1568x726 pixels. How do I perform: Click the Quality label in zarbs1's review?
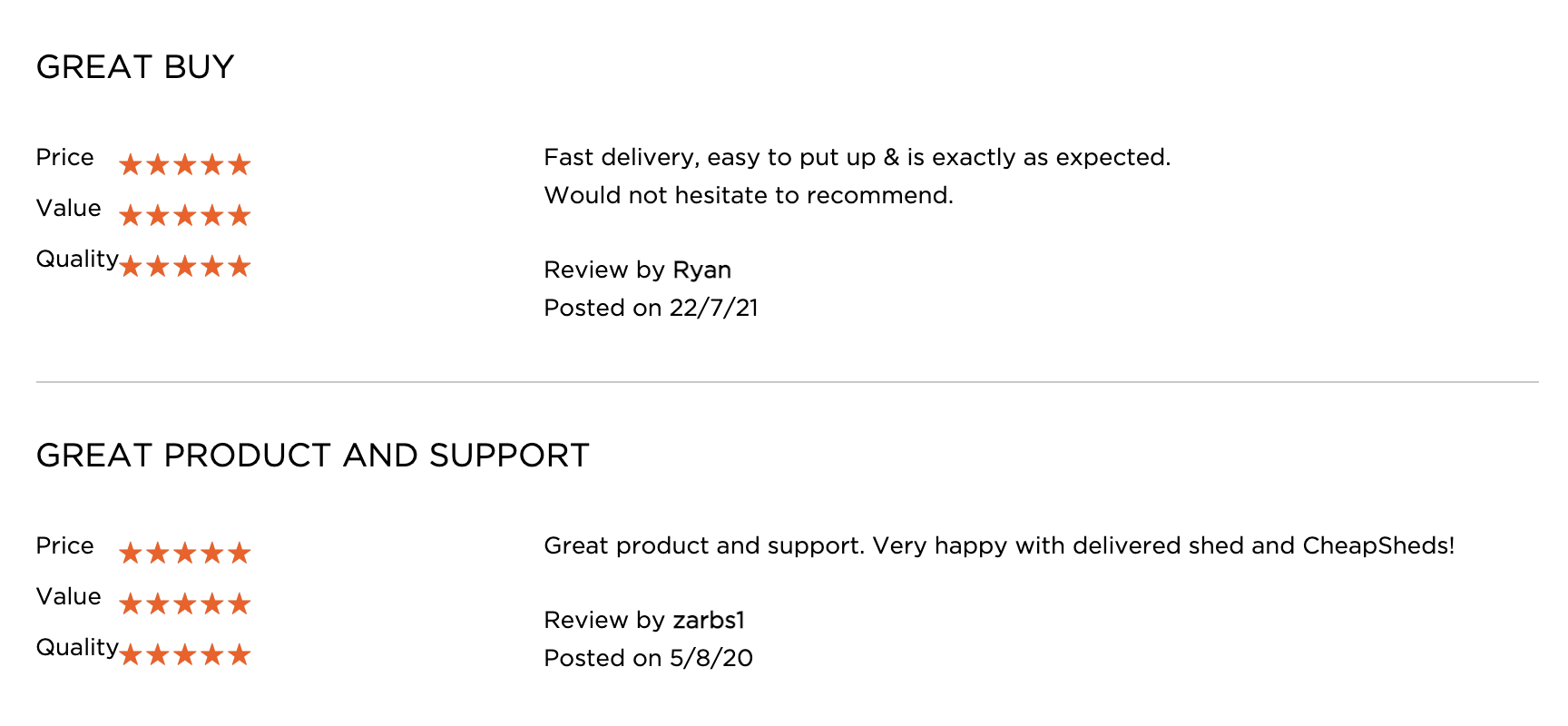click(76, 648)
